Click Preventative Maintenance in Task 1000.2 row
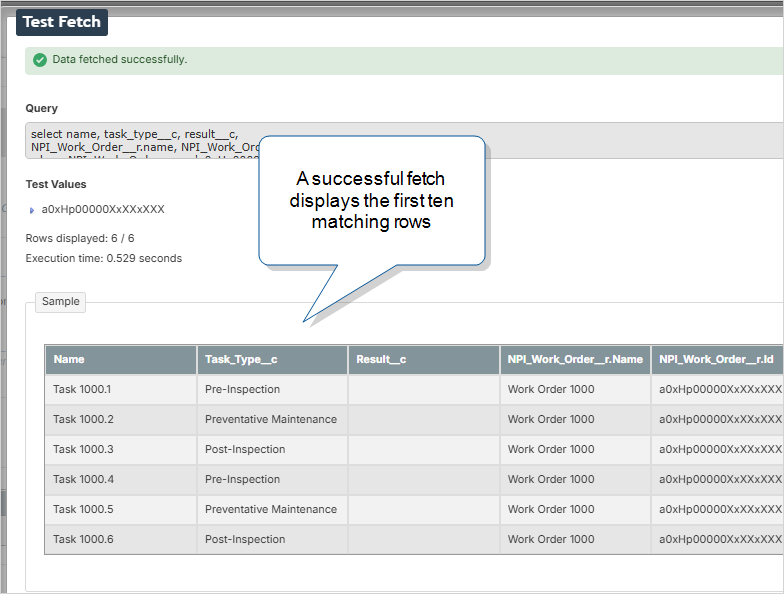This screenshot has width=784, height=594. (271, 420)
